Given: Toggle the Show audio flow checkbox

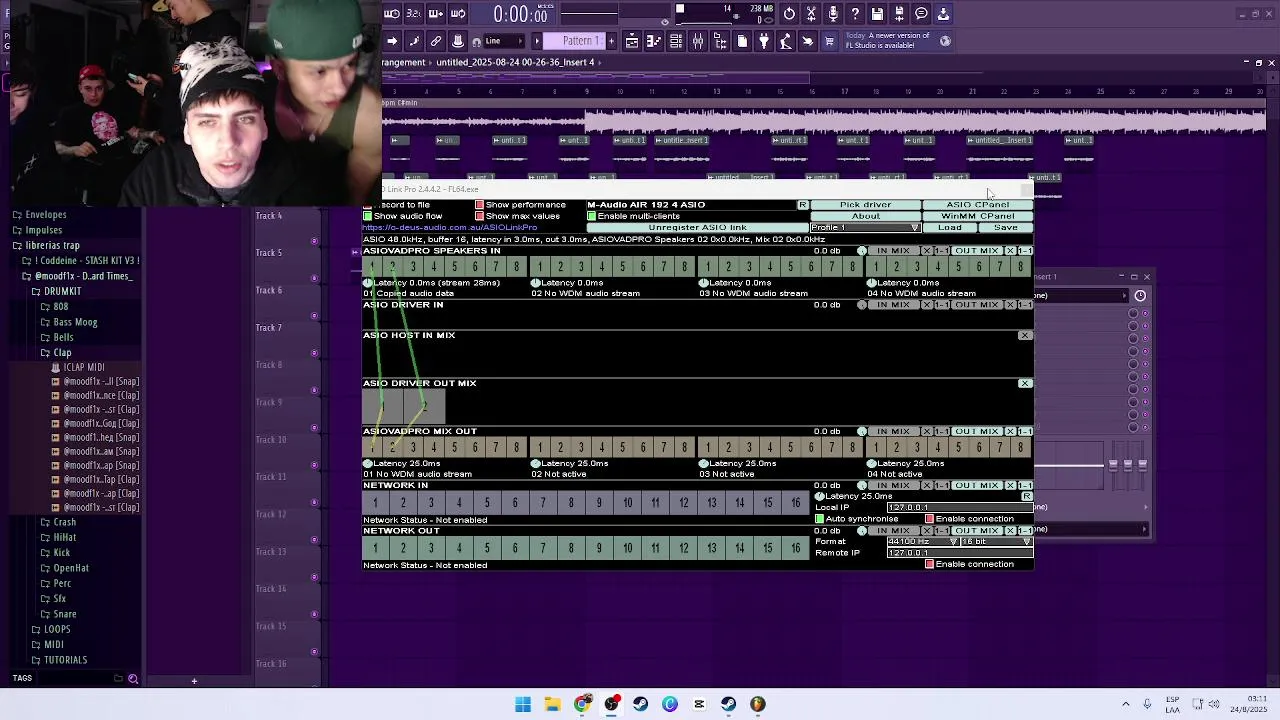Looking at the screenshot, I should pos(368,216).
